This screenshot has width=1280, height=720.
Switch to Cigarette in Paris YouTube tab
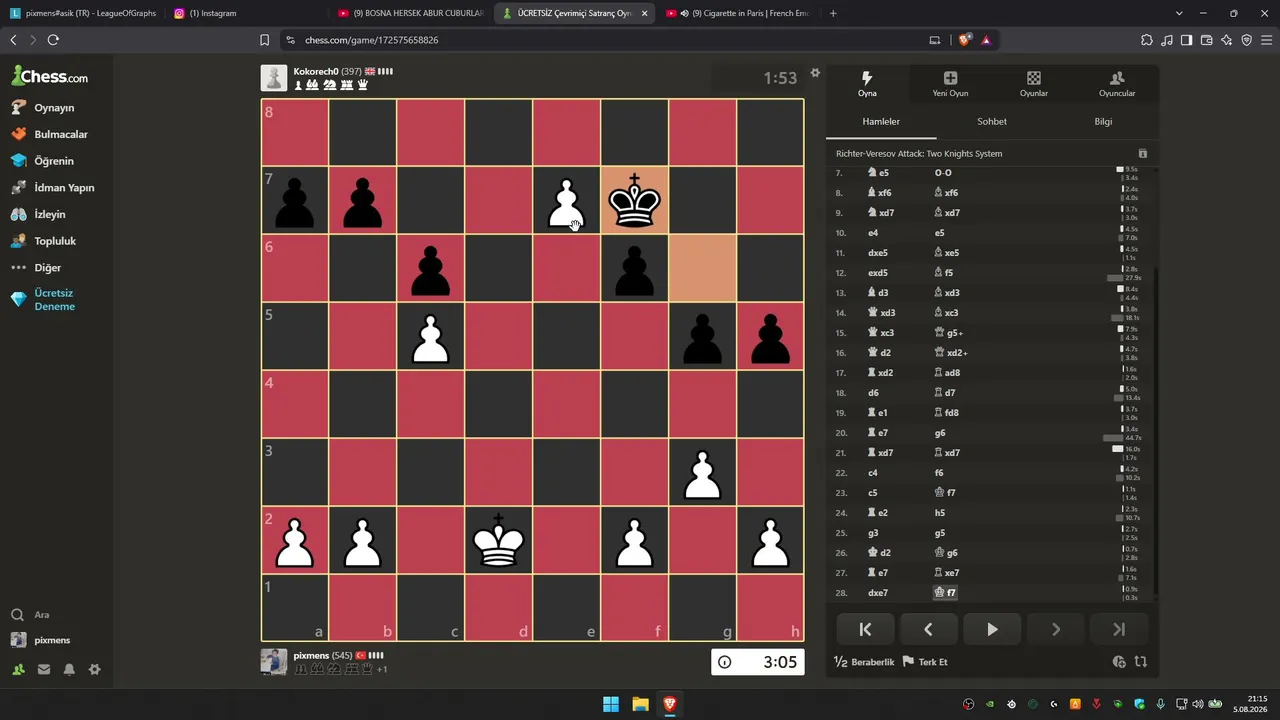[738, 13]
